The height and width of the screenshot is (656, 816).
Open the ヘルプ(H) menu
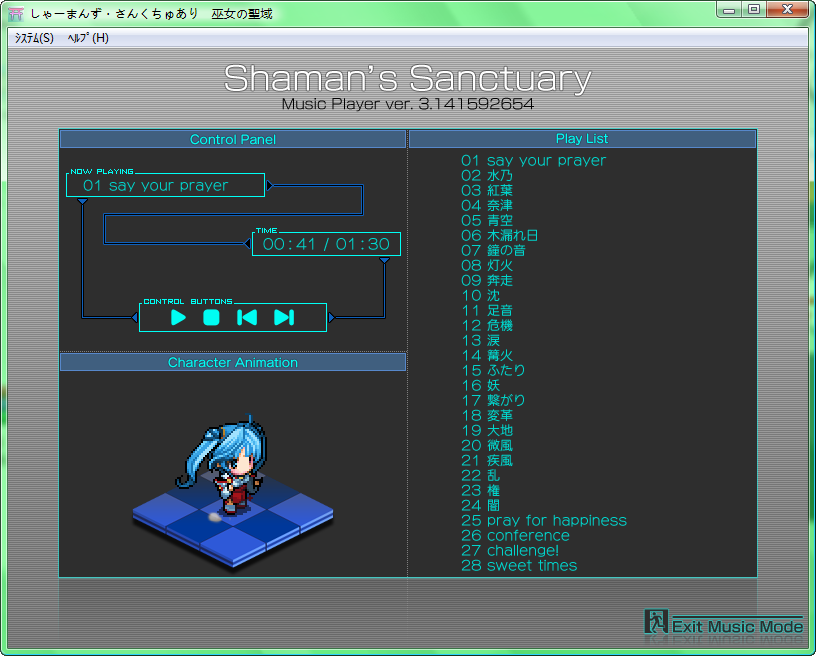[x=88, y=38]
